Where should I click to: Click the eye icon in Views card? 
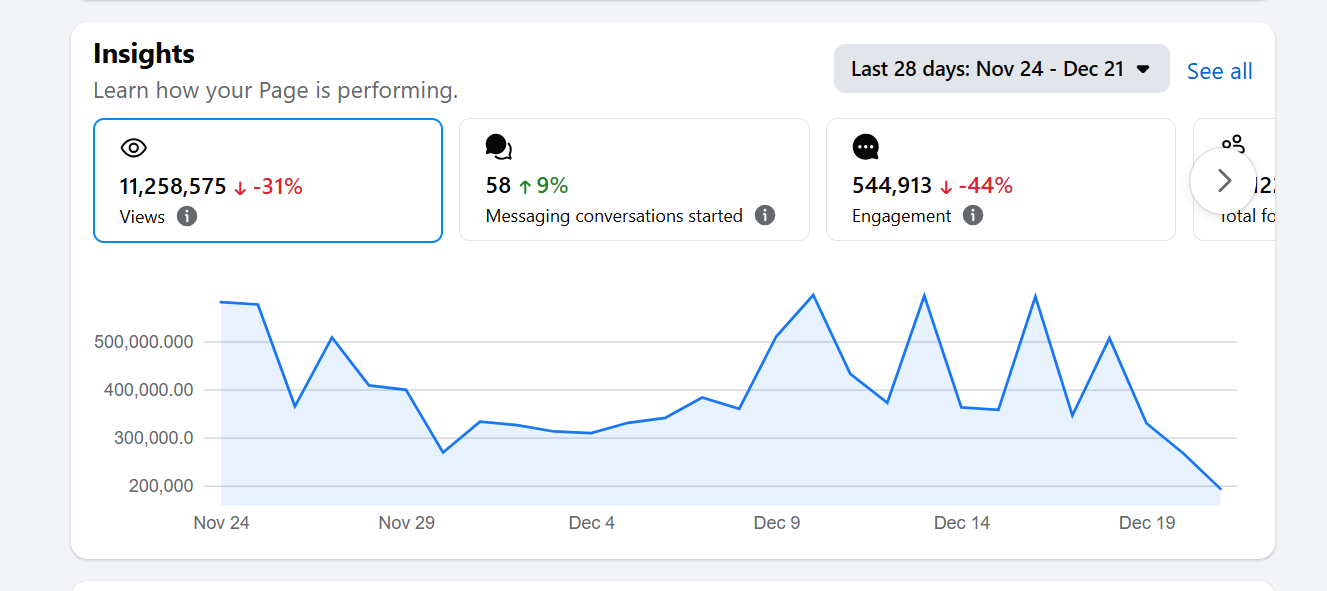pyautogui.click(x=134, y=148)
